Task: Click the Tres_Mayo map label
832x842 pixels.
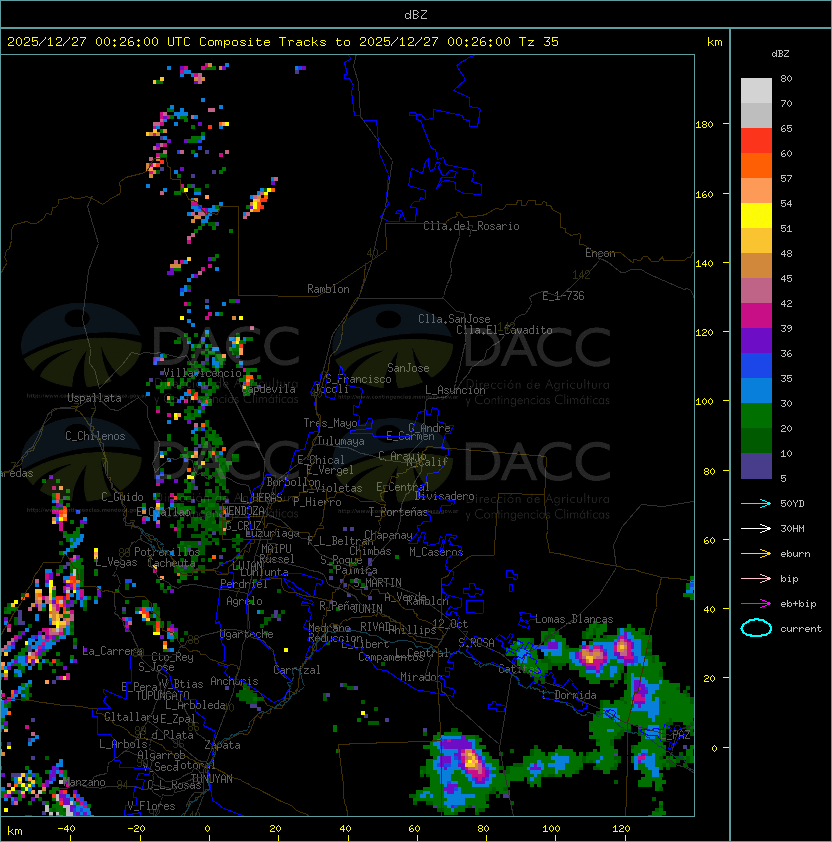Action: click(x=330, y=423)
